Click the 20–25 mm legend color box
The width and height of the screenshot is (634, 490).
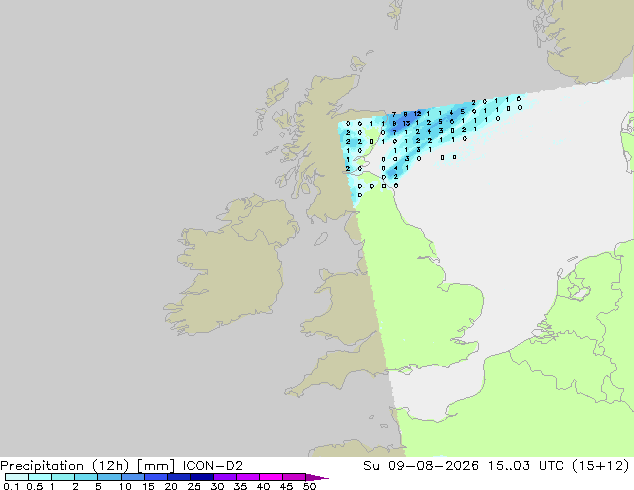[179, 477]
